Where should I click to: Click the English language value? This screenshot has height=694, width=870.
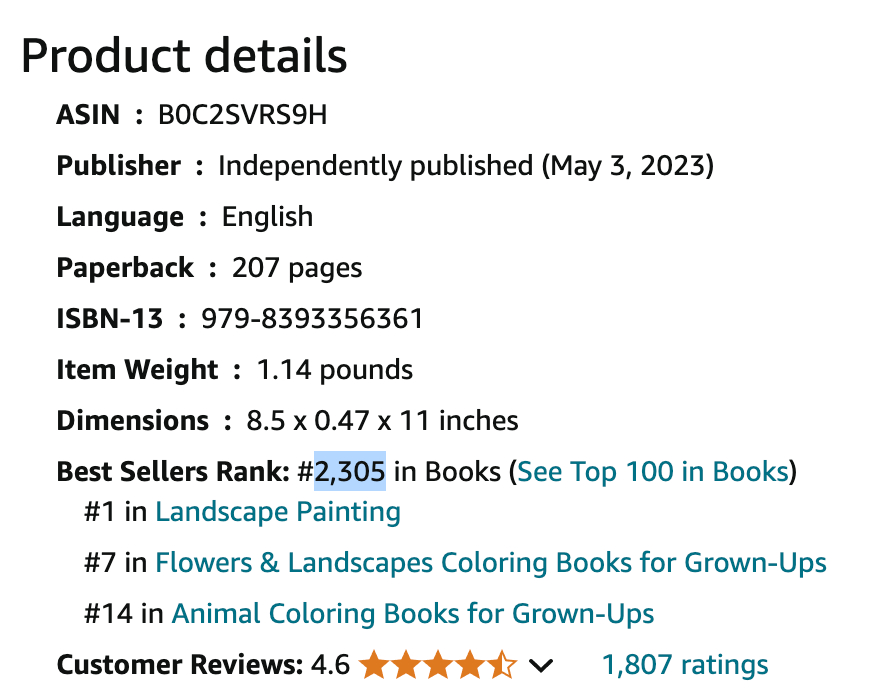(267, 217)
